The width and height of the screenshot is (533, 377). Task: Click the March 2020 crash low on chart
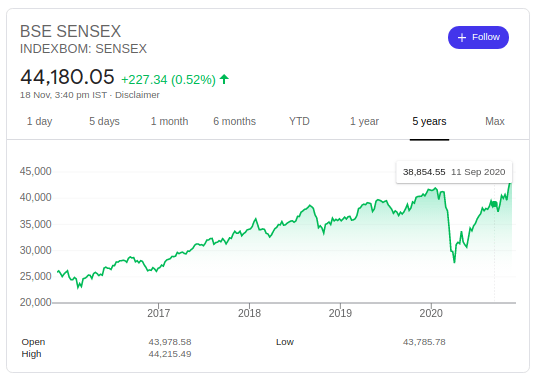point(454,261)
